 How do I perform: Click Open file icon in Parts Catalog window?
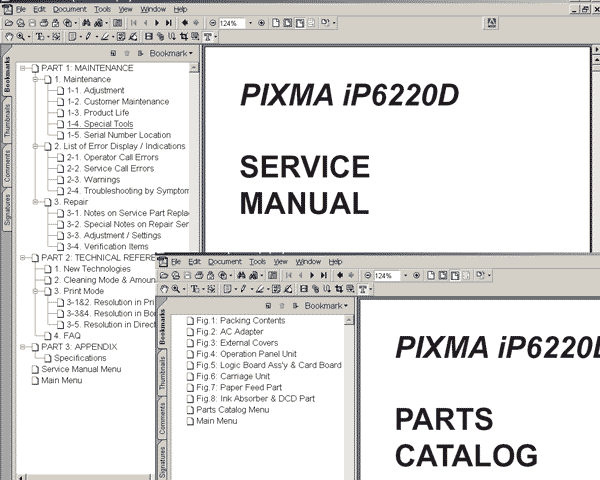[x=164, y=275]
